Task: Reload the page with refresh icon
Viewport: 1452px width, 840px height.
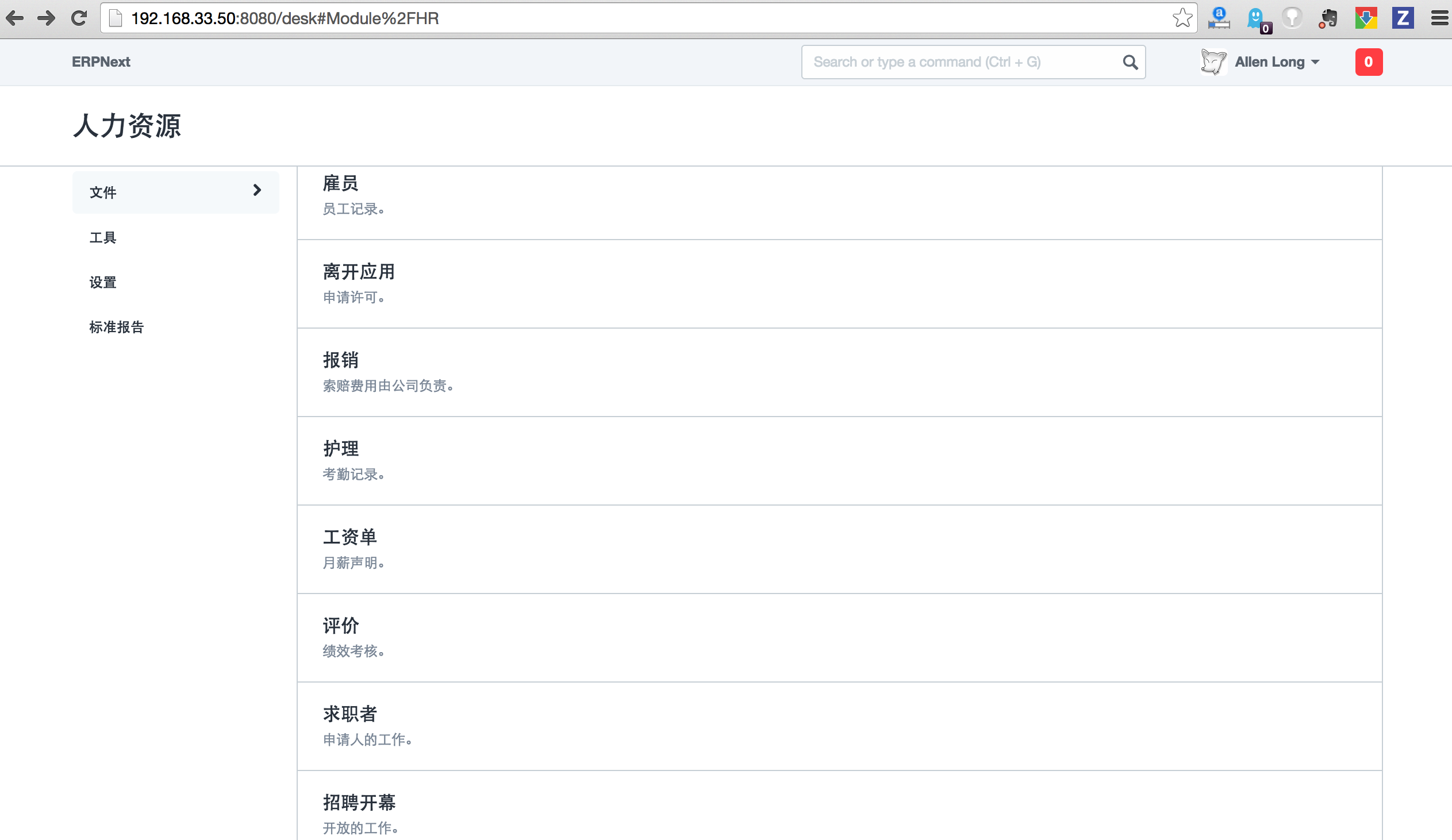Action: pos(79,18)
